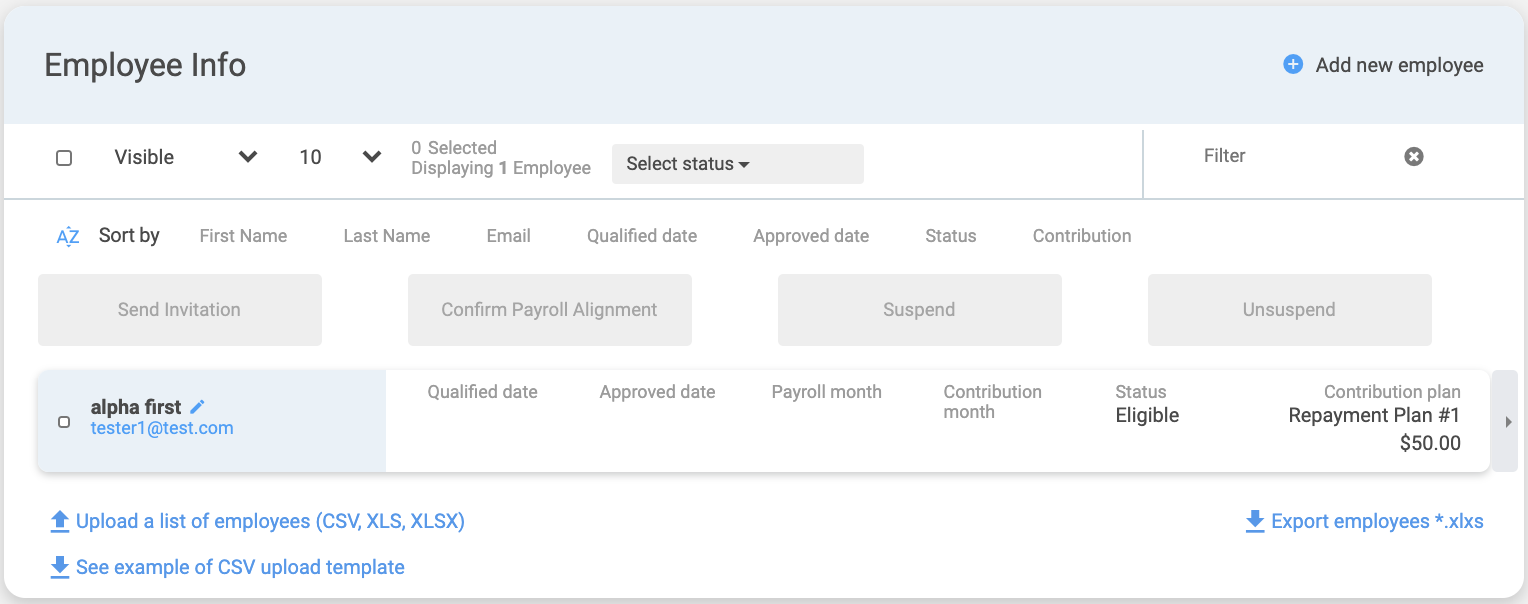Click the A-Z sort icon

(68, 237)
